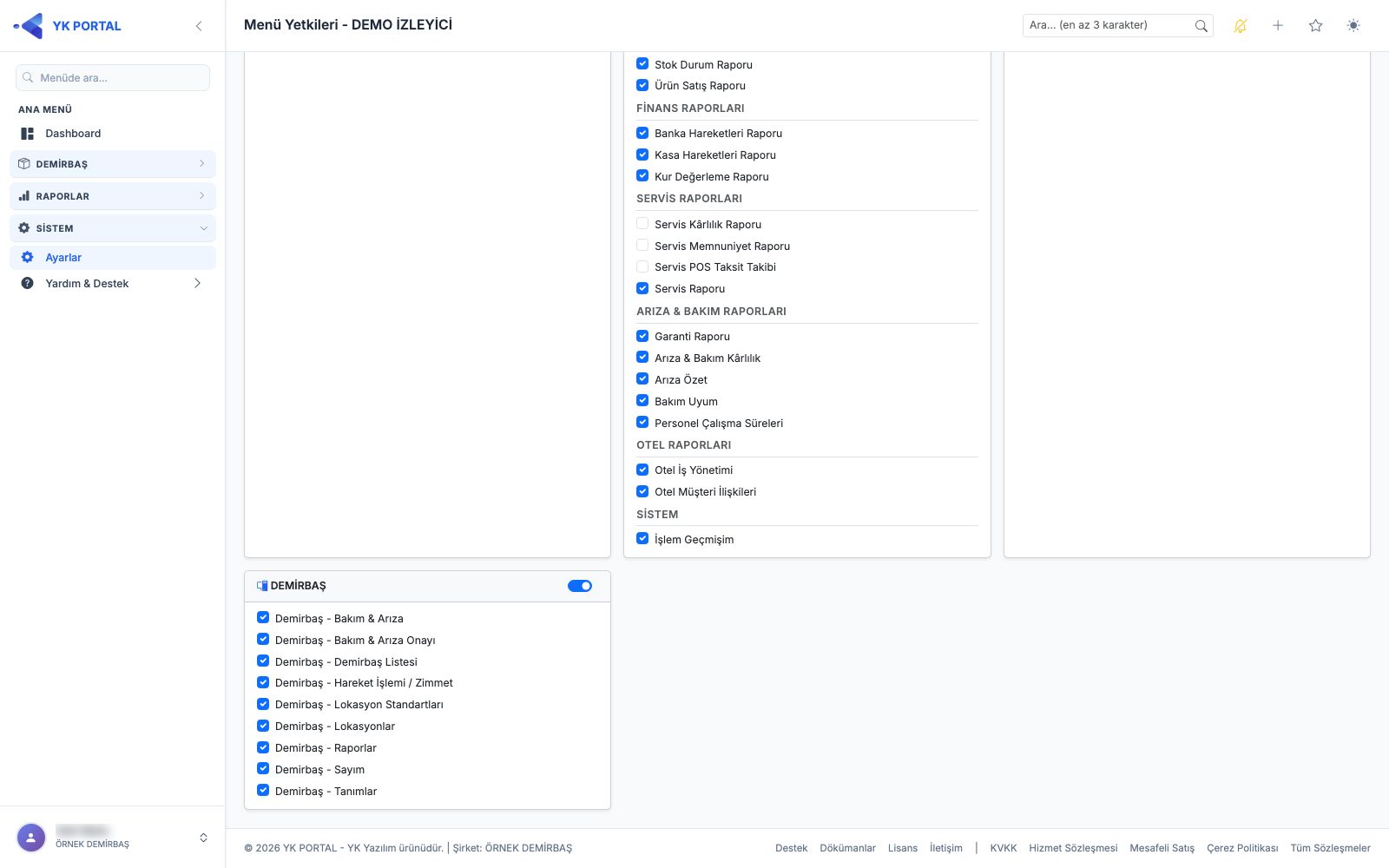1389x868 pixels.
Task: Open the Destek footer link
Action: pos(792,848)
